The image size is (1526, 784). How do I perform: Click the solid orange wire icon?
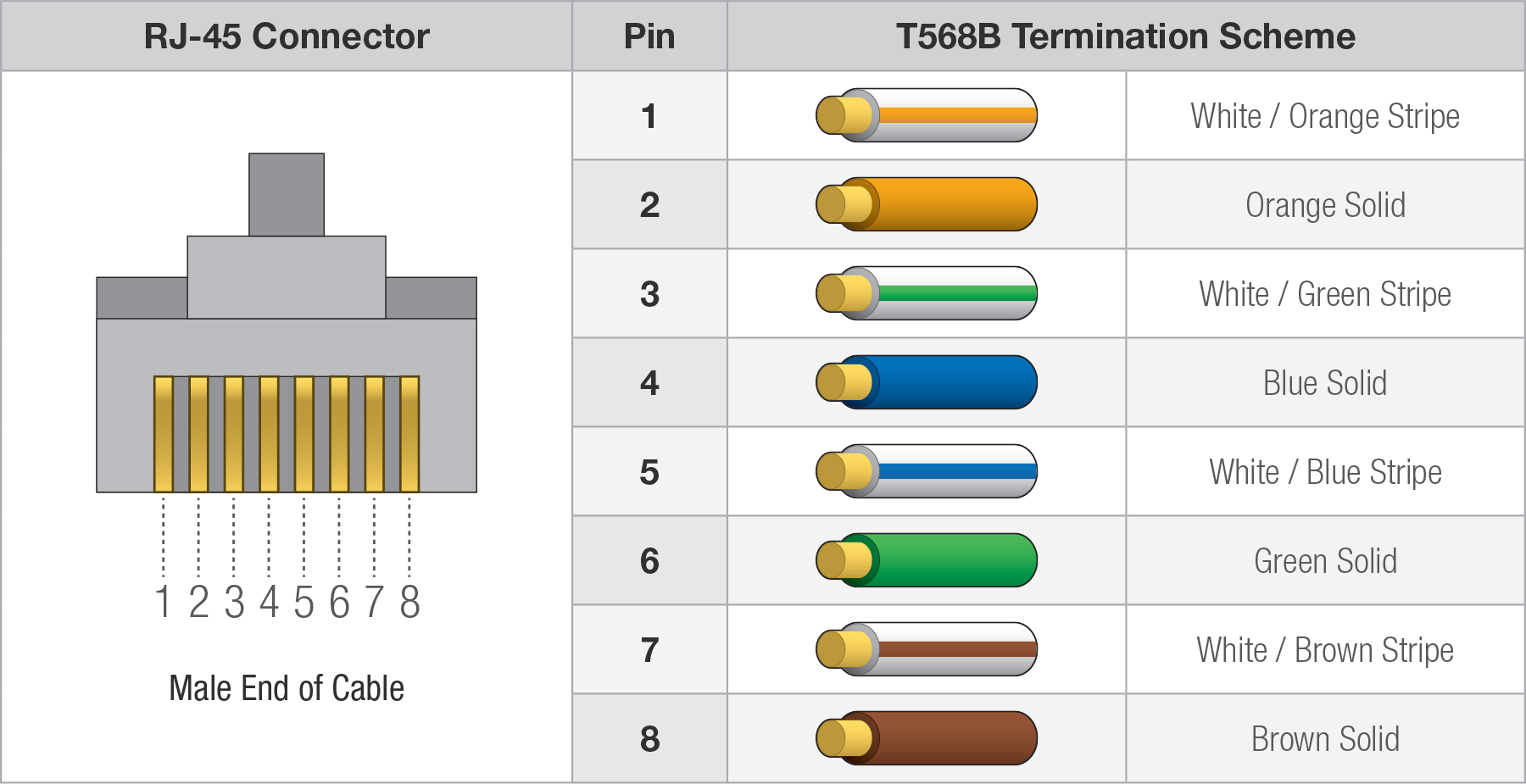point(927,204)
